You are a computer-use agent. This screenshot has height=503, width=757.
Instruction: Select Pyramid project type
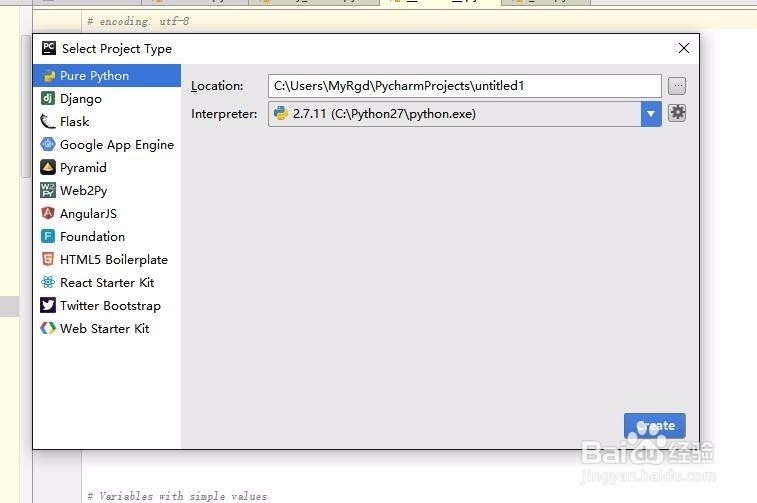(107, 168)
